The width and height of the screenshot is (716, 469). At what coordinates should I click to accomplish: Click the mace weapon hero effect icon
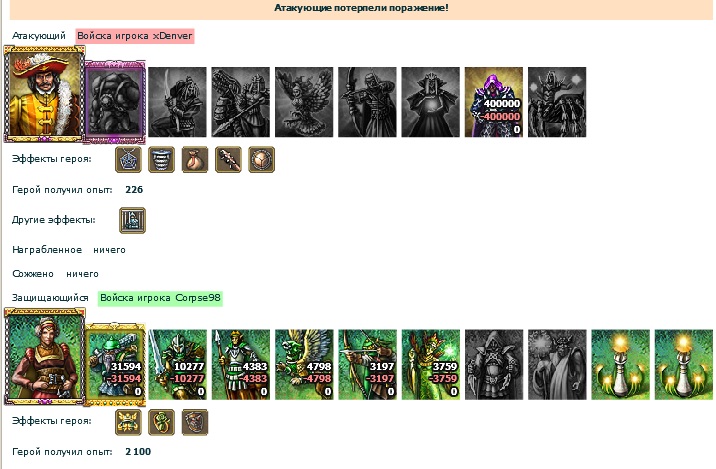click(228, 159)
